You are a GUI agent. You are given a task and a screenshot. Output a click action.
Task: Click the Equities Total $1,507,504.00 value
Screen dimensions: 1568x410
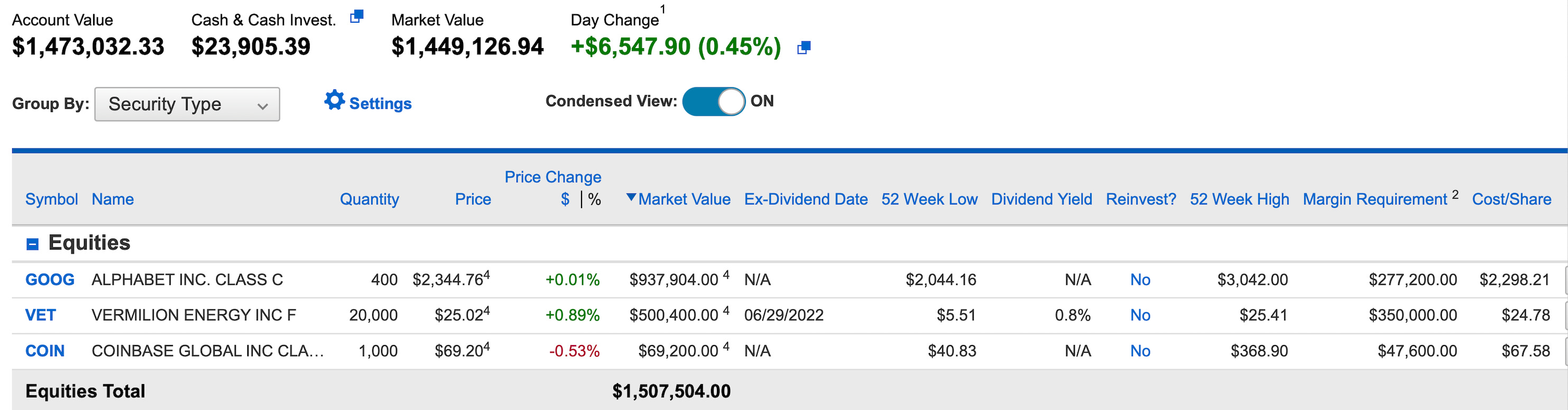[671, 391]
